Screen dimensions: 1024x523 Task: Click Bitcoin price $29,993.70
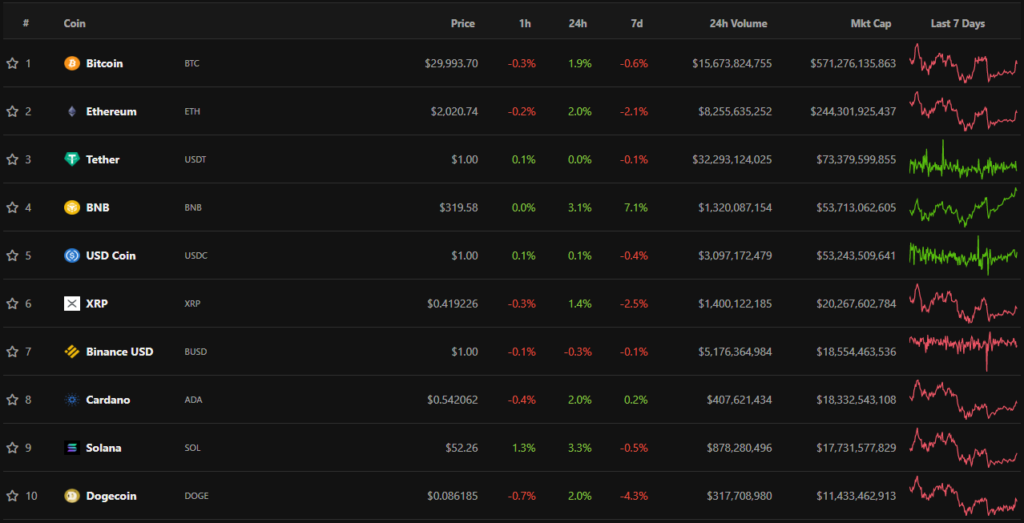451,63
